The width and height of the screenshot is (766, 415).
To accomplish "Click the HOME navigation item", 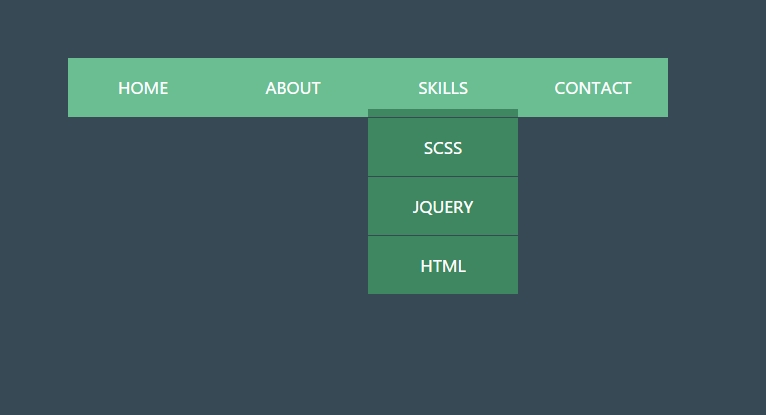I will 143,88.
